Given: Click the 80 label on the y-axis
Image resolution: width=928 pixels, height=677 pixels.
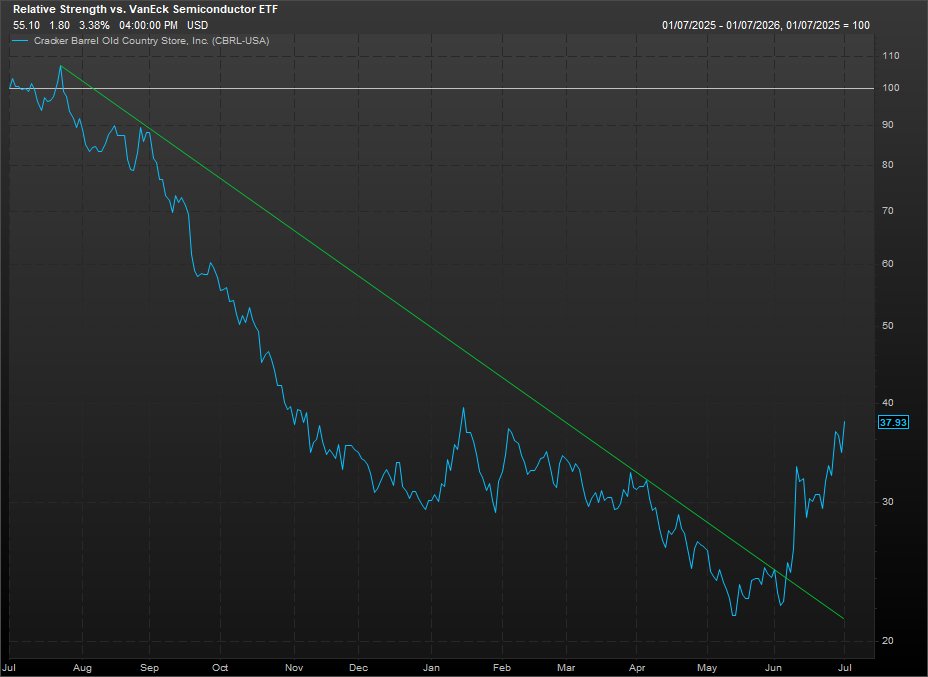Looking at the screenshot, I should click(x=887, y=165).
